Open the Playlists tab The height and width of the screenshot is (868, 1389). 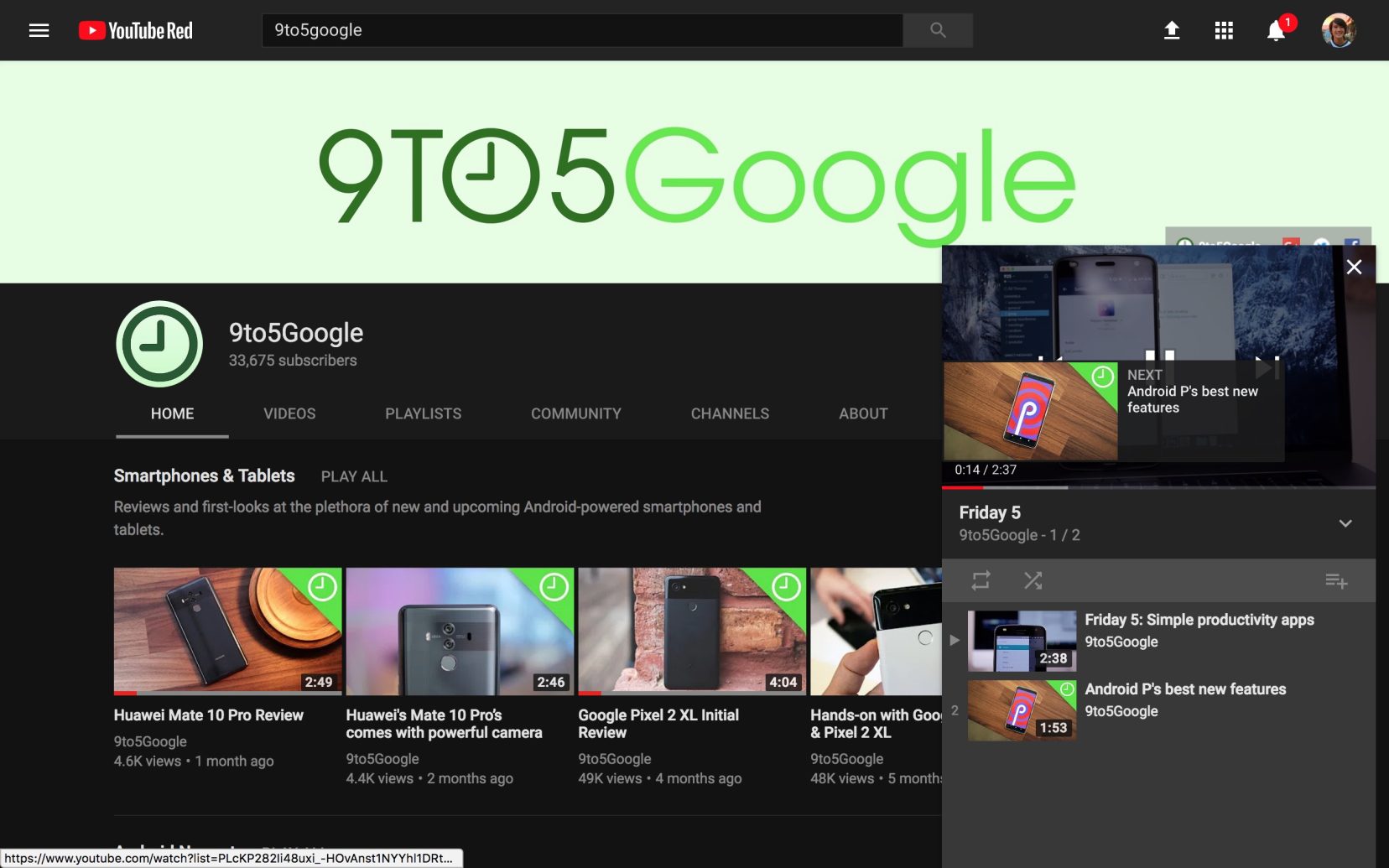coord(423,413)
